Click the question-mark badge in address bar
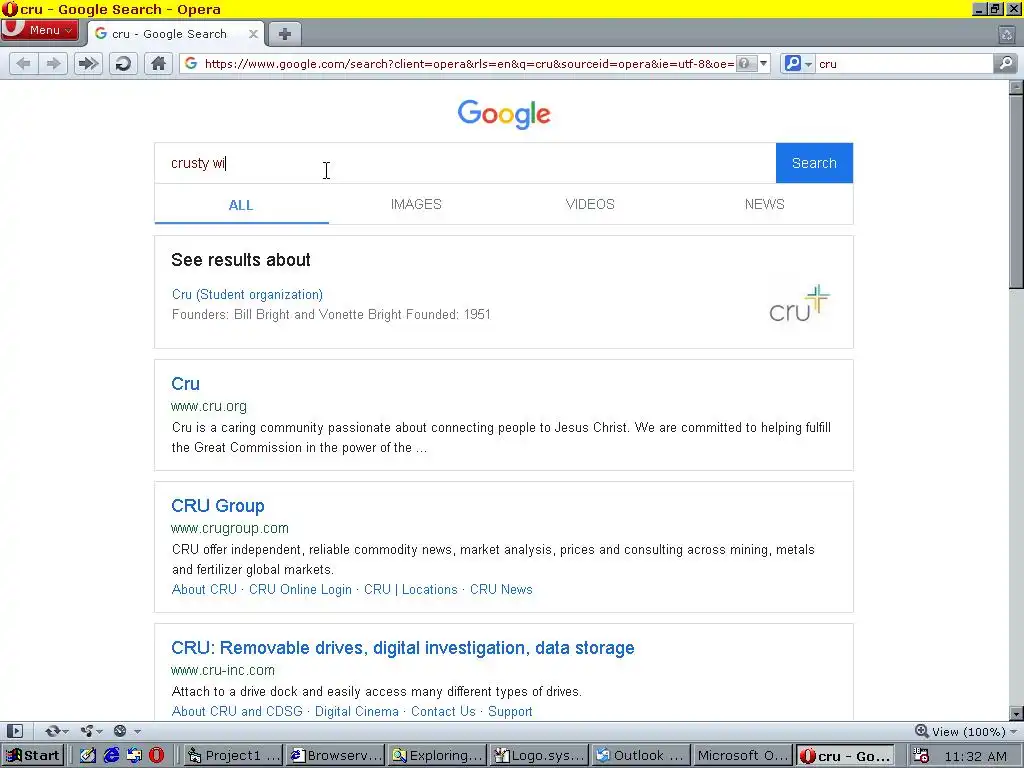1024x768 pixels. pyautogui.click(x=744, y=63)
